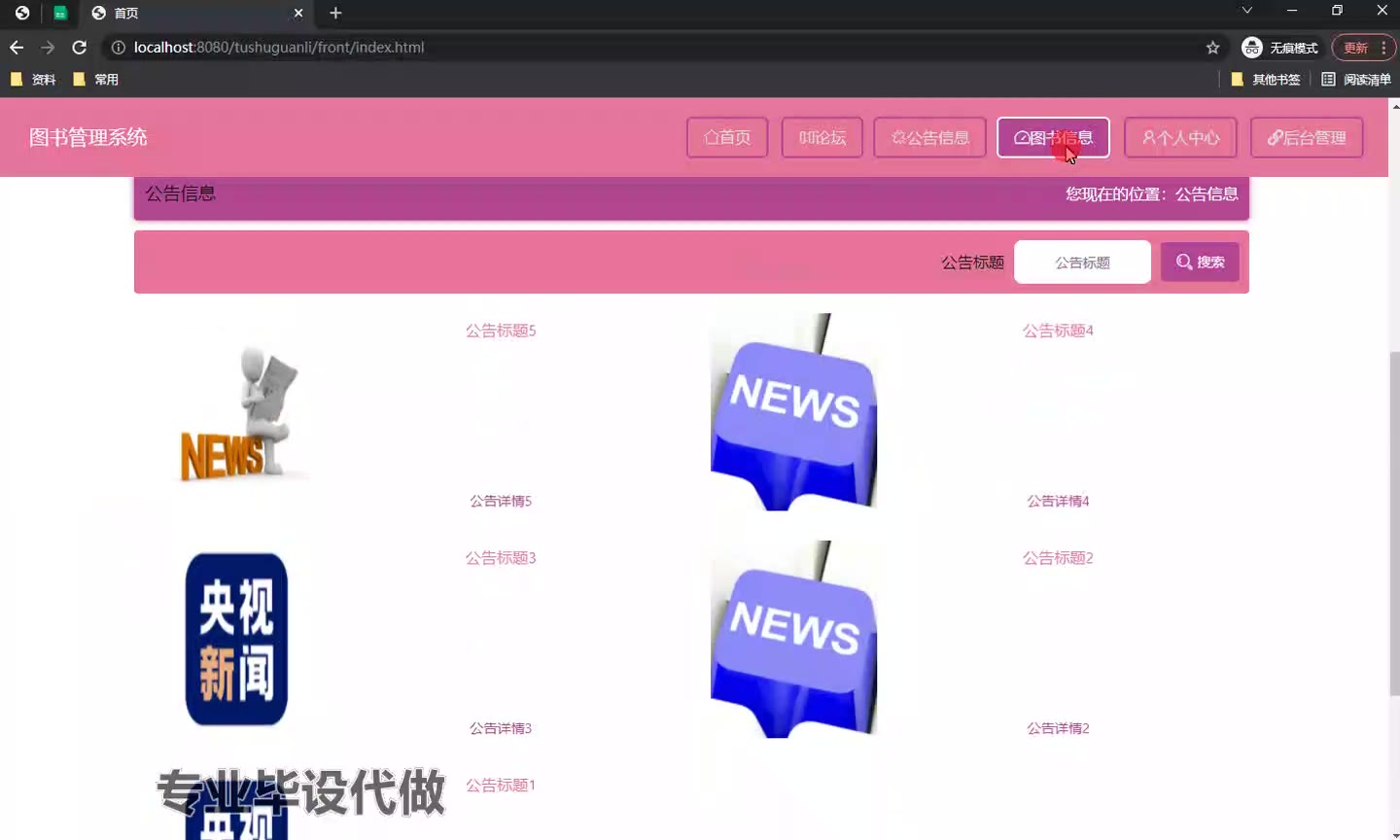Viewport: 1400px width, 840px height.
Task: Click the page vertical scrollbar thumb
Action: (1395, 523)
